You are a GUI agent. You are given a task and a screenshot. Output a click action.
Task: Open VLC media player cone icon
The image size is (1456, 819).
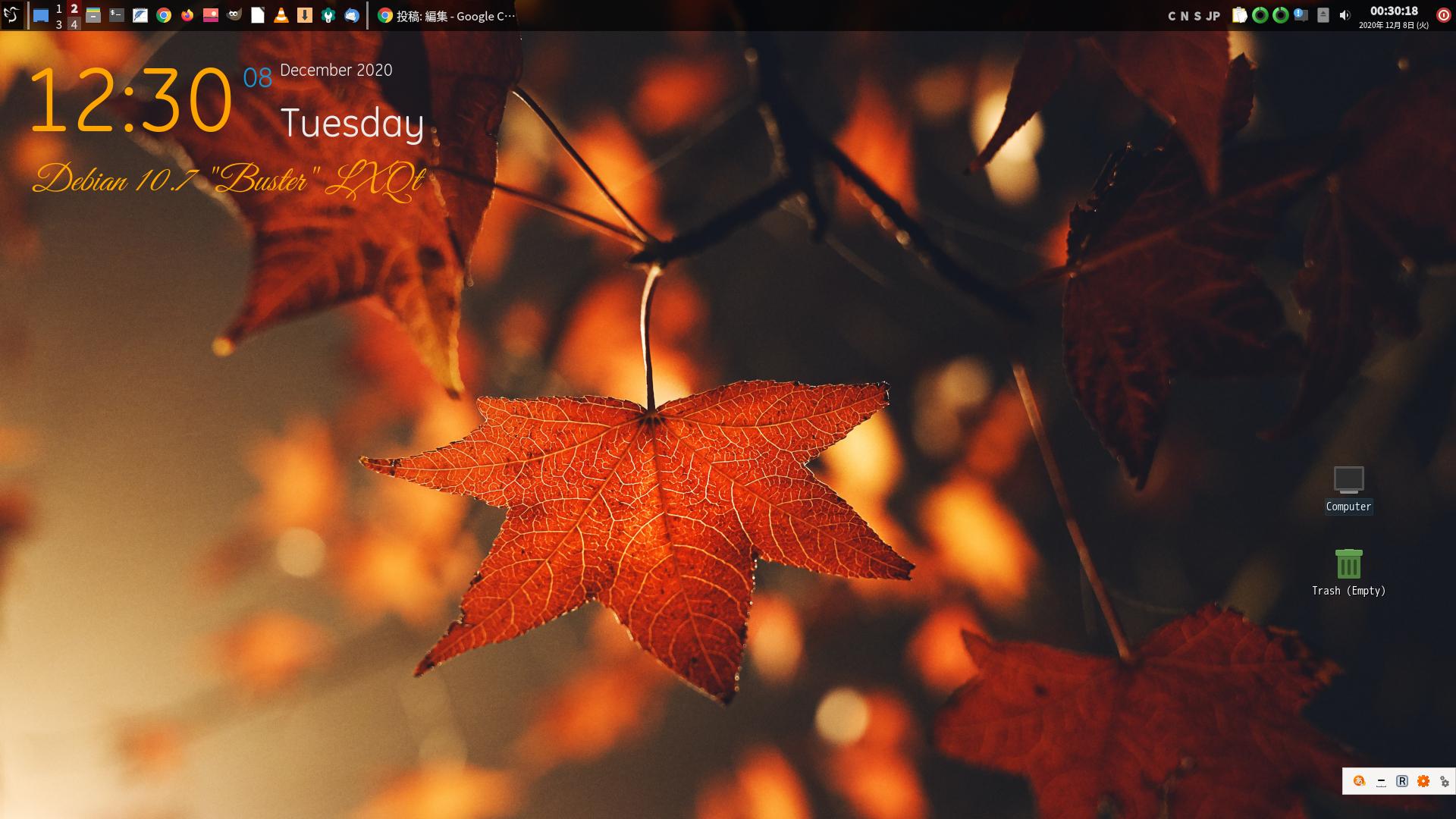(x=281, y=15)
